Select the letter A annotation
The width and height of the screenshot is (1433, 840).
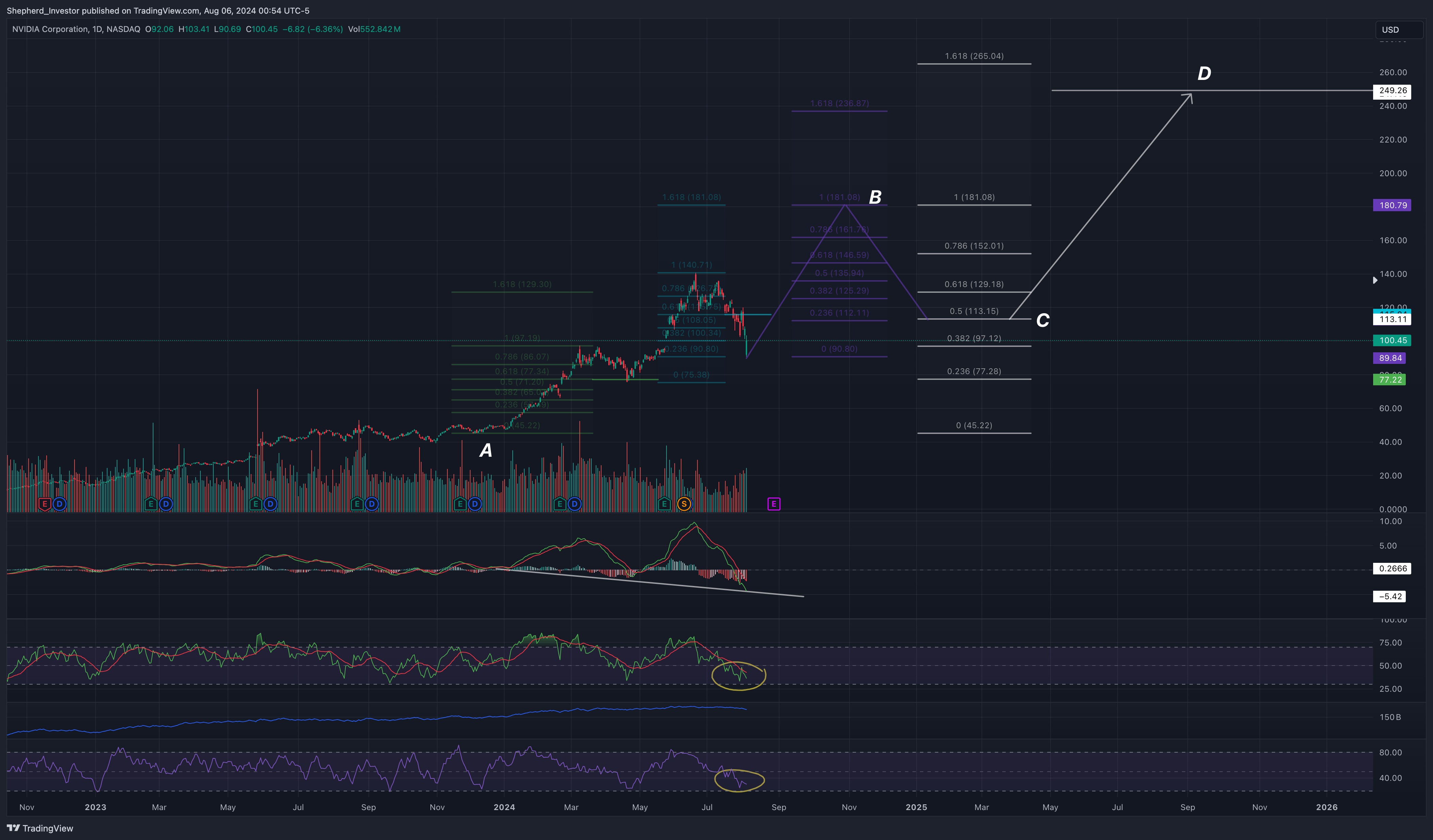tap(485, 450)
